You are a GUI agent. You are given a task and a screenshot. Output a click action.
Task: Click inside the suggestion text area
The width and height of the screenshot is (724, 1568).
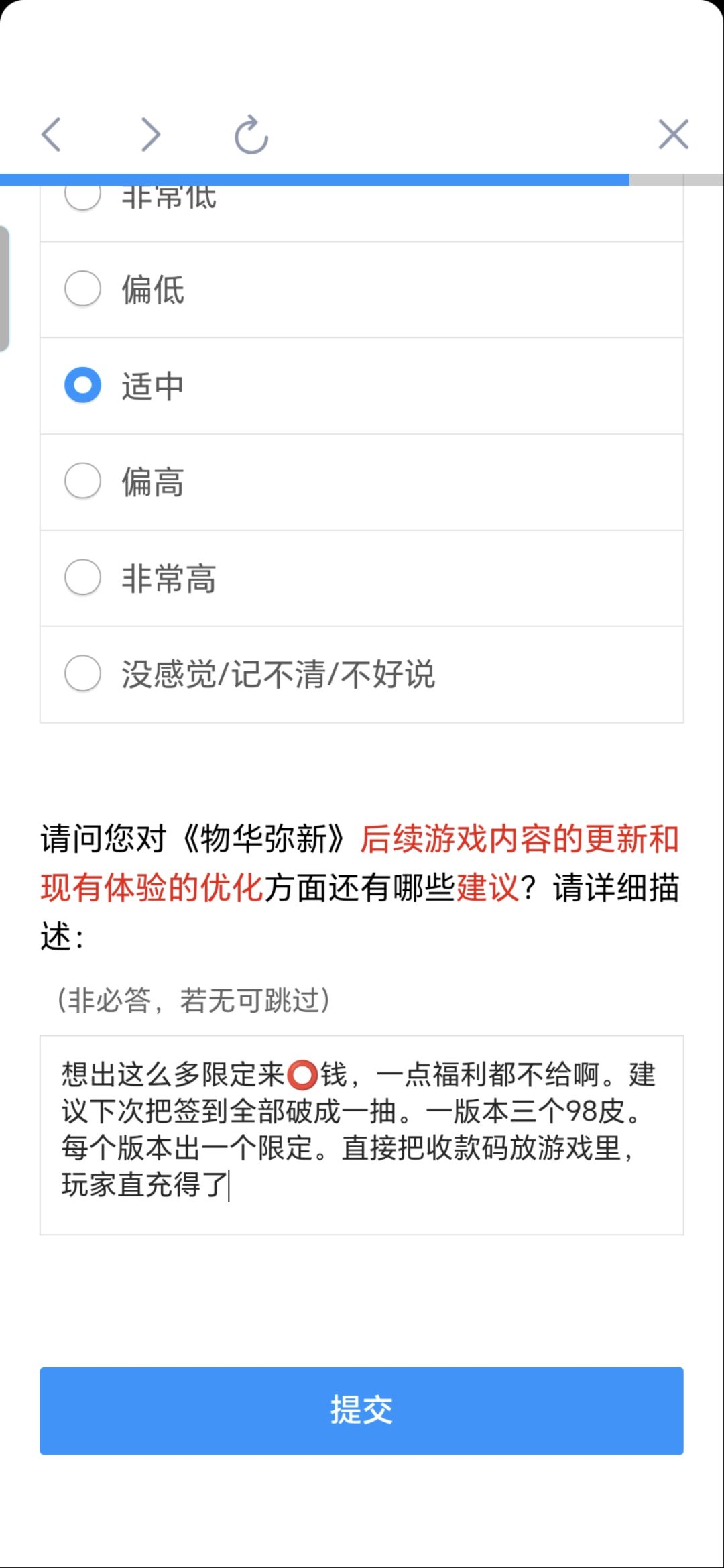tap(362, 1135)
